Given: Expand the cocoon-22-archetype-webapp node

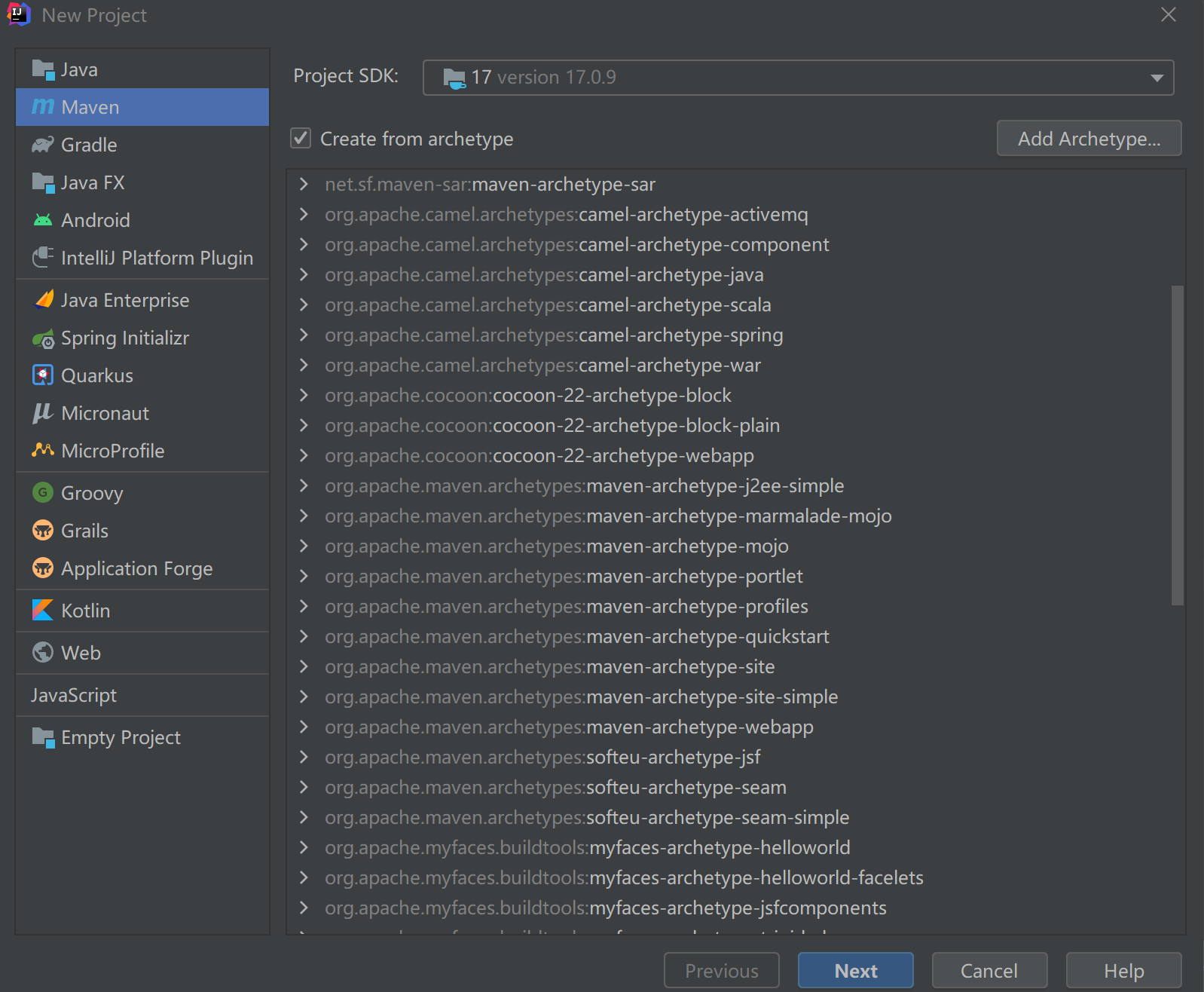Looking at the screenshot, I should (304, 455).
